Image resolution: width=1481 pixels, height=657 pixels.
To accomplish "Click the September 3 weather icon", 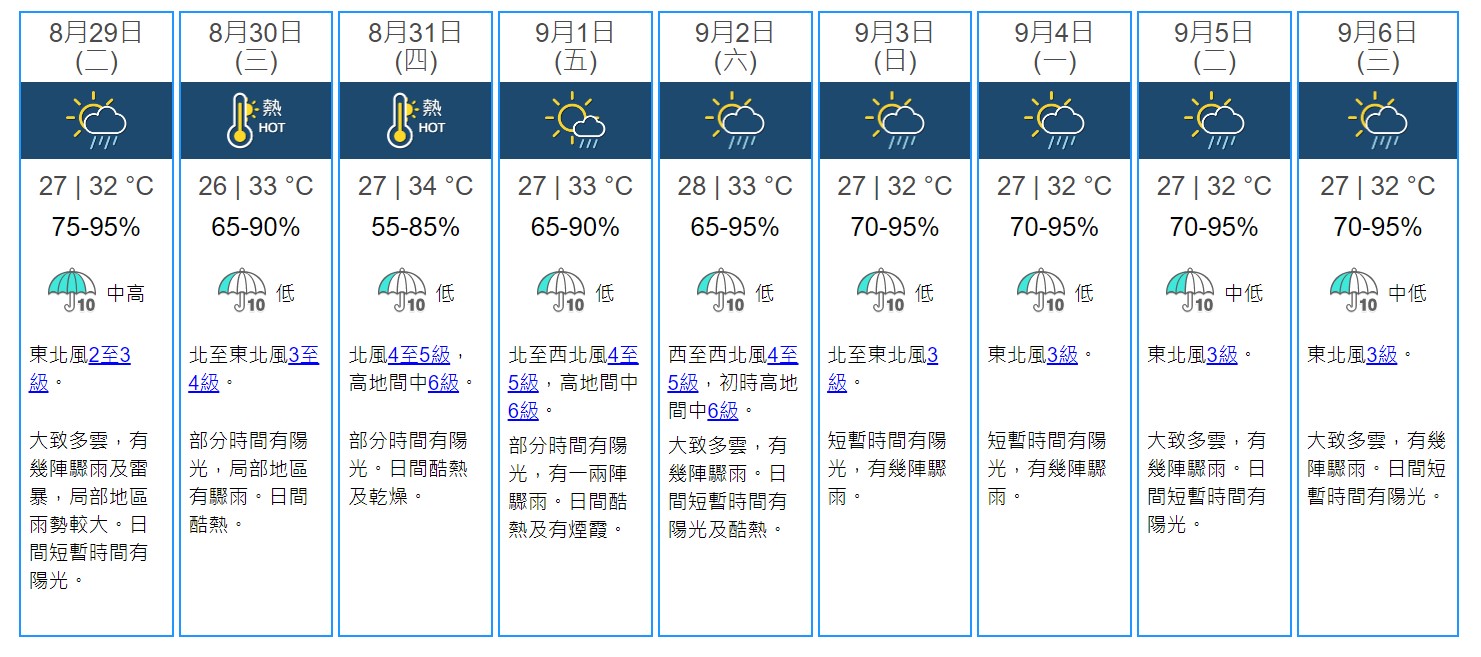I will pos(895,120).
